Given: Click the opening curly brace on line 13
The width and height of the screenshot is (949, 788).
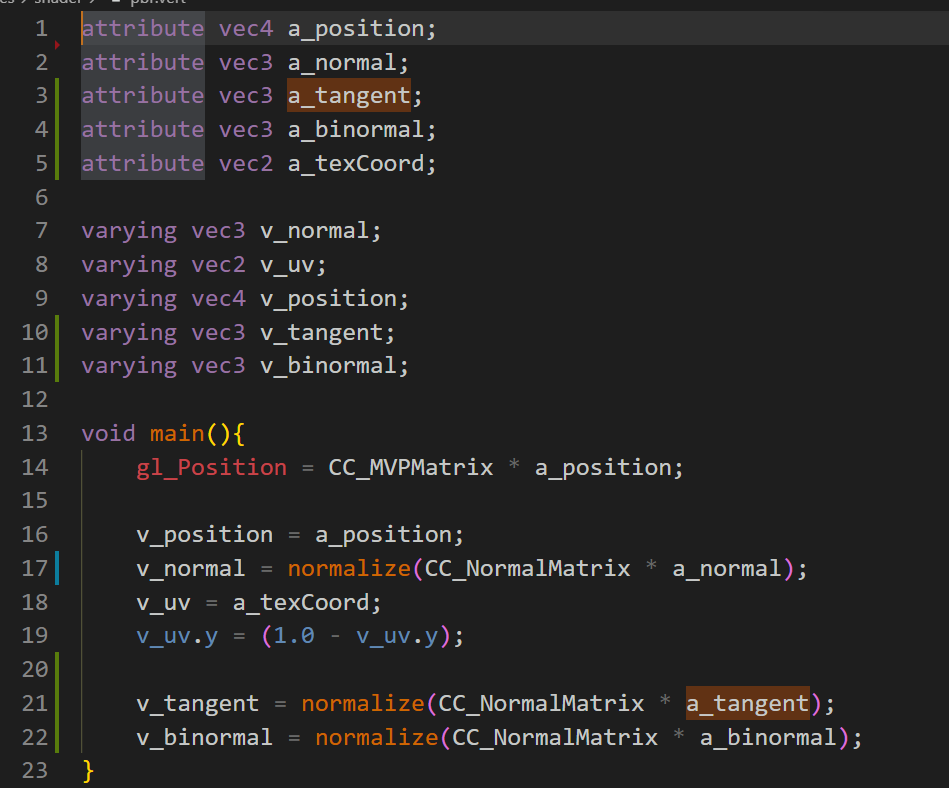Looking at the screenshot, I should 238,434.
